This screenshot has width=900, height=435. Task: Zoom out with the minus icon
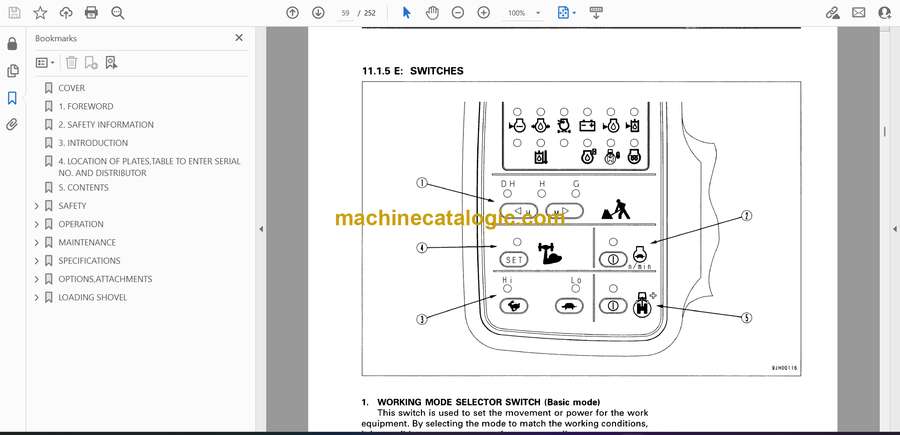(x=457, y=13)
